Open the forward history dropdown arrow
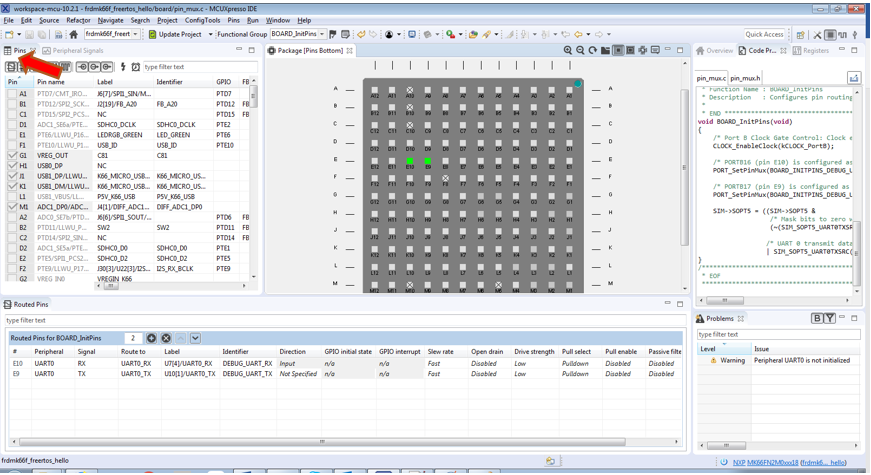The height and width of the screenshot is (475, 871). [x=609, y=34]
